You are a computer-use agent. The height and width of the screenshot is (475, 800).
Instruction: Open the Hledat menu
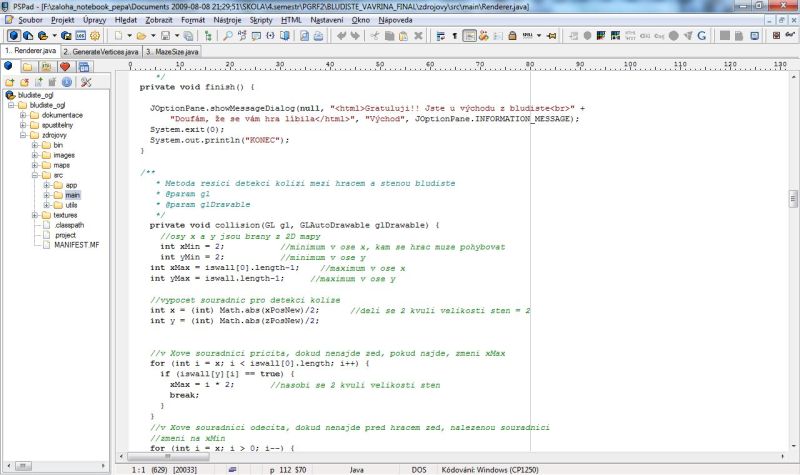click(126, 20)
